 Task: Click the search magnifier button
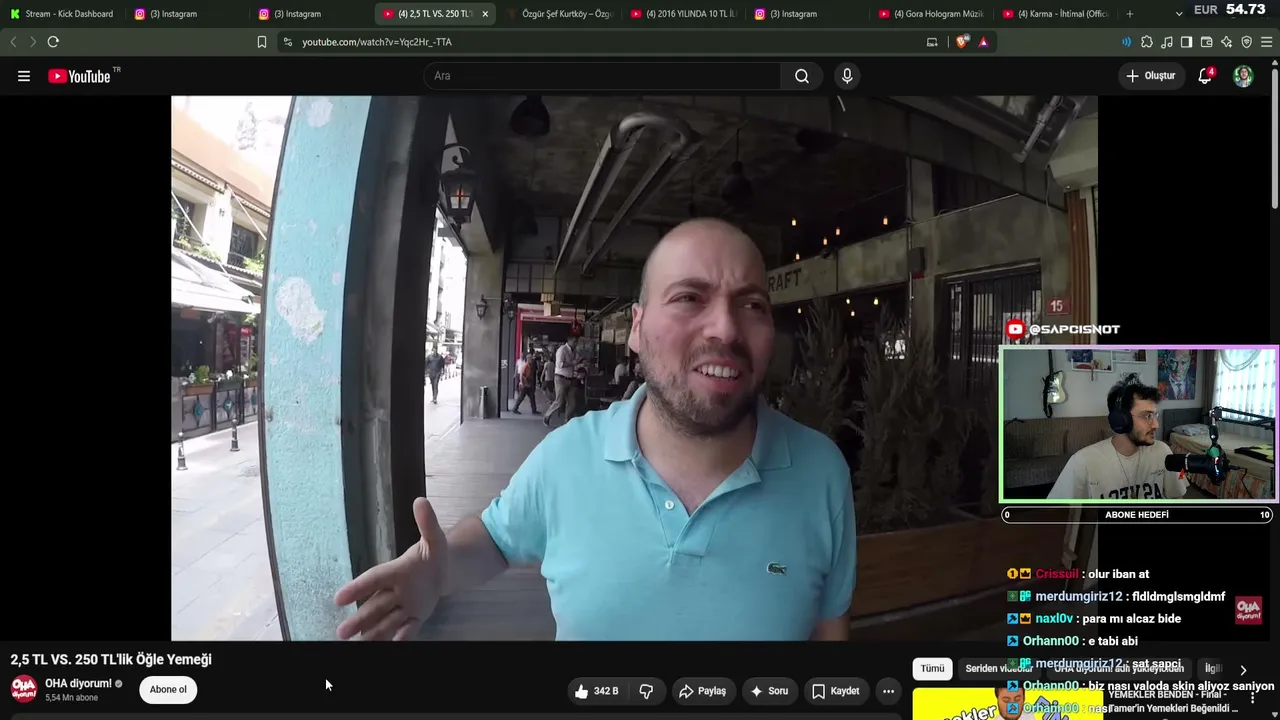(x=802, y=76)
